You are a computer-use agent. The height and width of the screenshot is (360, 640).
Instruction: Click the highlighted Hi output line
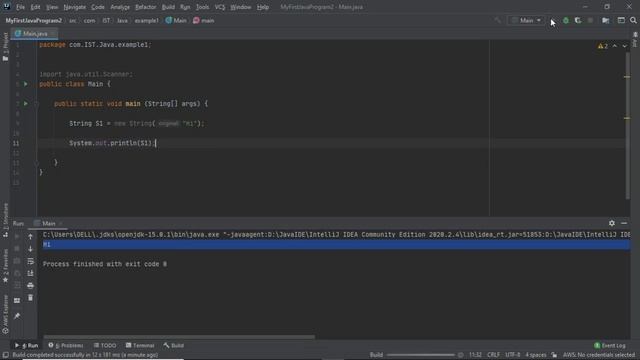click(336, 244)
